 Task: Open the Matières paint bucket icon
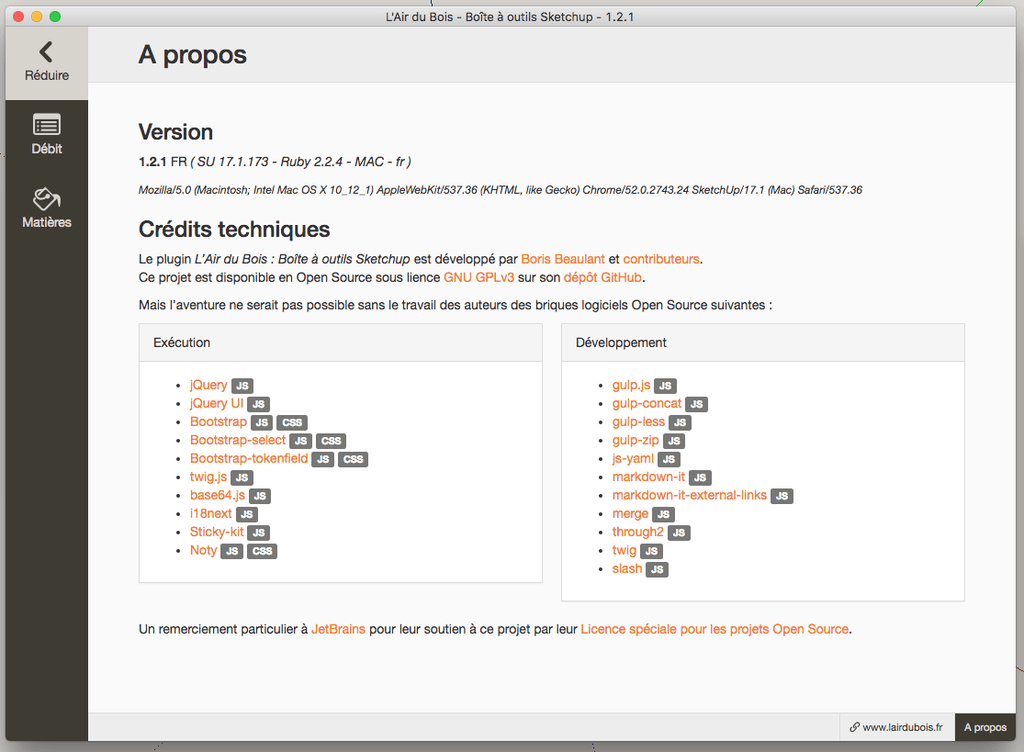click(x=46, y=198)
